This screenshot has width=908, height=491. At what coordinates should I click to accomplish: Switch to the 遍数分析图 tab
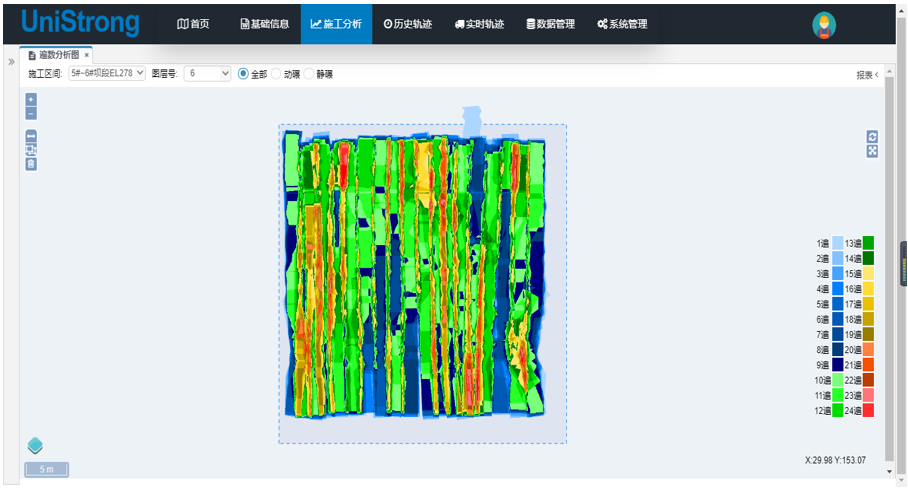tap(57, 55)
